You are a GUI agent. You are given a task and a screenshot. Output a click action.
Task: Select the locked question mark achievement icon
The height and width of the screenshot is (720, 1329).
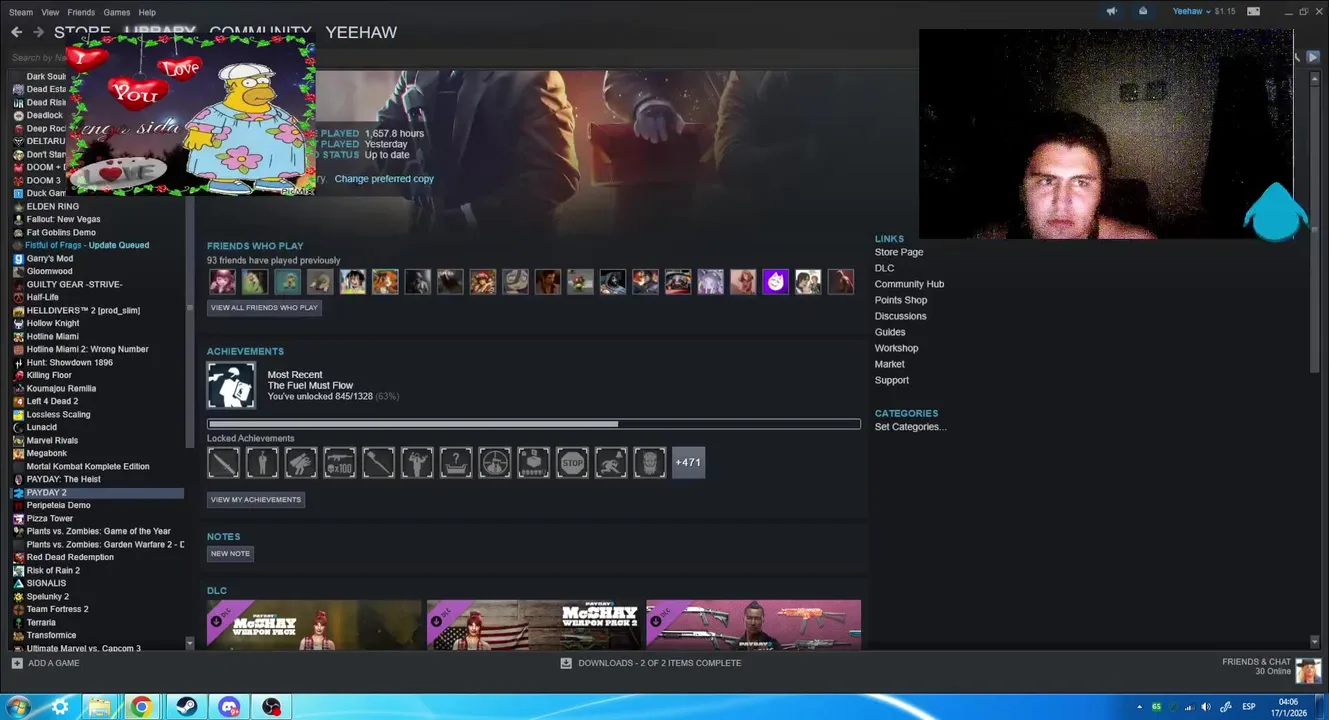click(x=456, y=462)
